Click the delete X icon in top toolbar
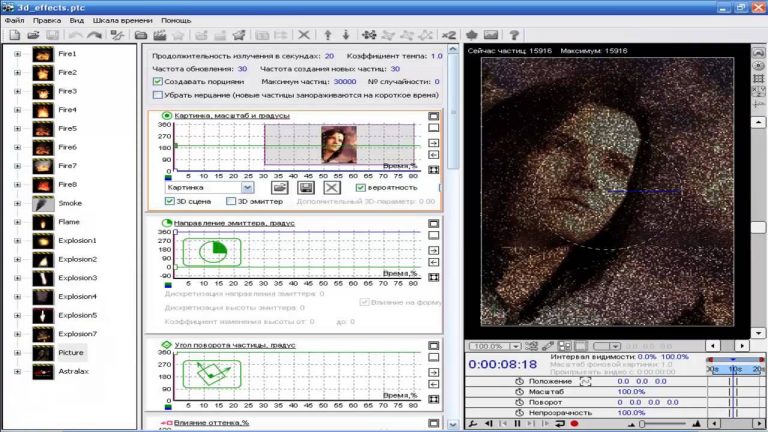The height and width of the screenshot is (432, 768). pos(304,35)
